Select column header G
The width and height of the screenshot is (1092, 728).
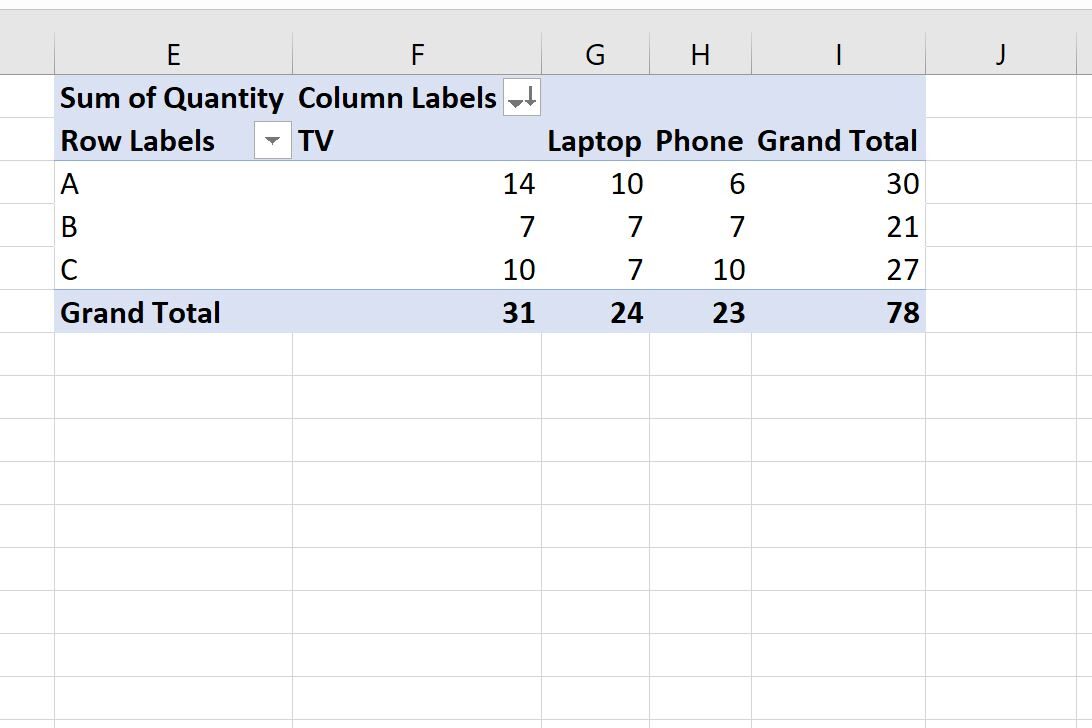(x=595, y=54)
